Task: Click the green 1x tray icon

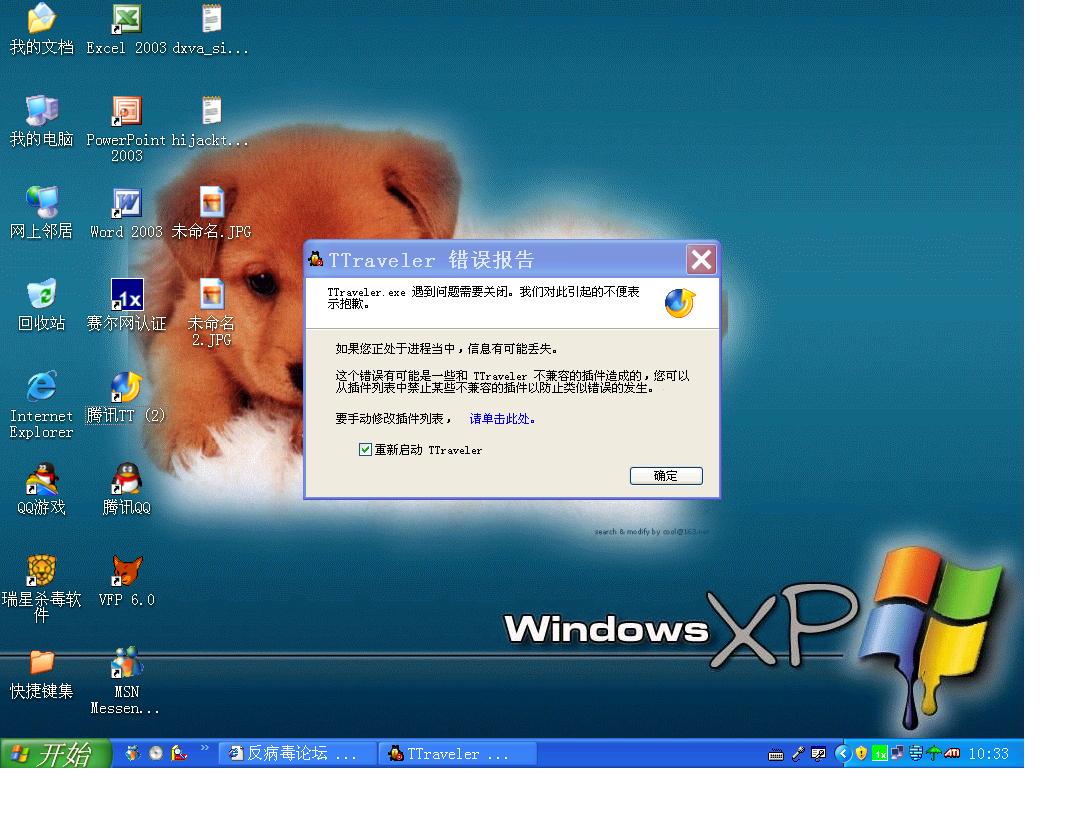Action: (x=879, y=753)
